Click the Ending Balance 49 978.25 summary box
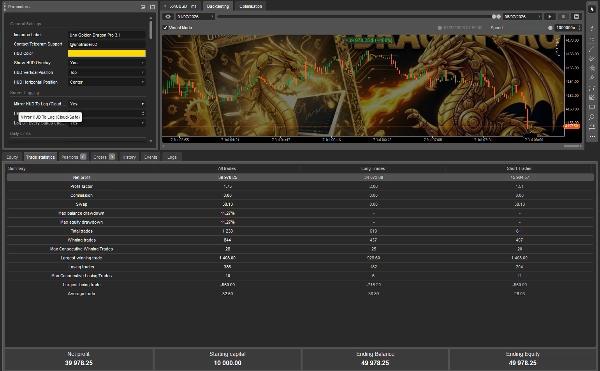600x371 pixels. click(x=375, y=359)
